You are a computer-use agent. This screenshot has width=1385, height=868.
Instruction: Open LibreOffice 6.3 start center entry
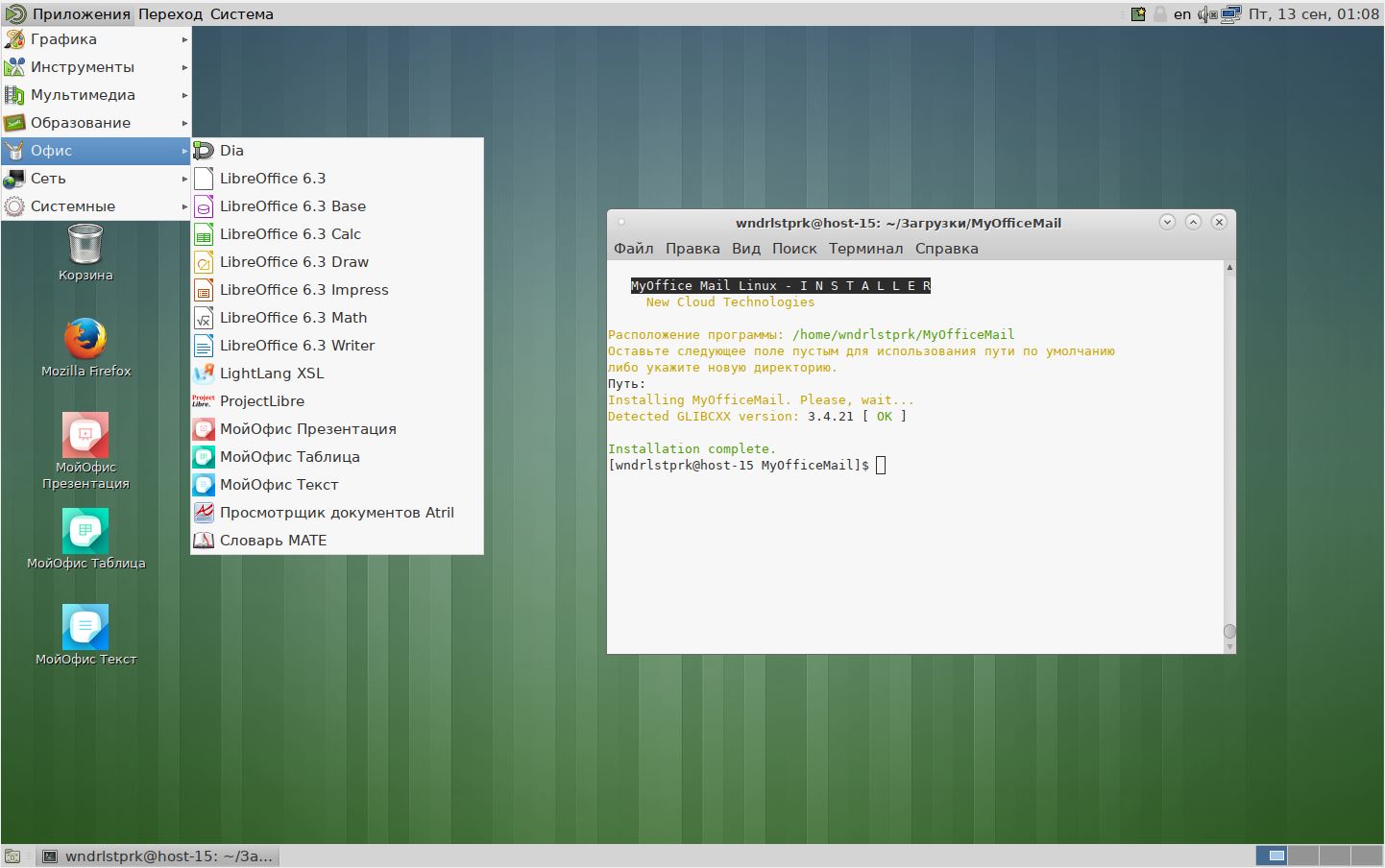(337, 179)
